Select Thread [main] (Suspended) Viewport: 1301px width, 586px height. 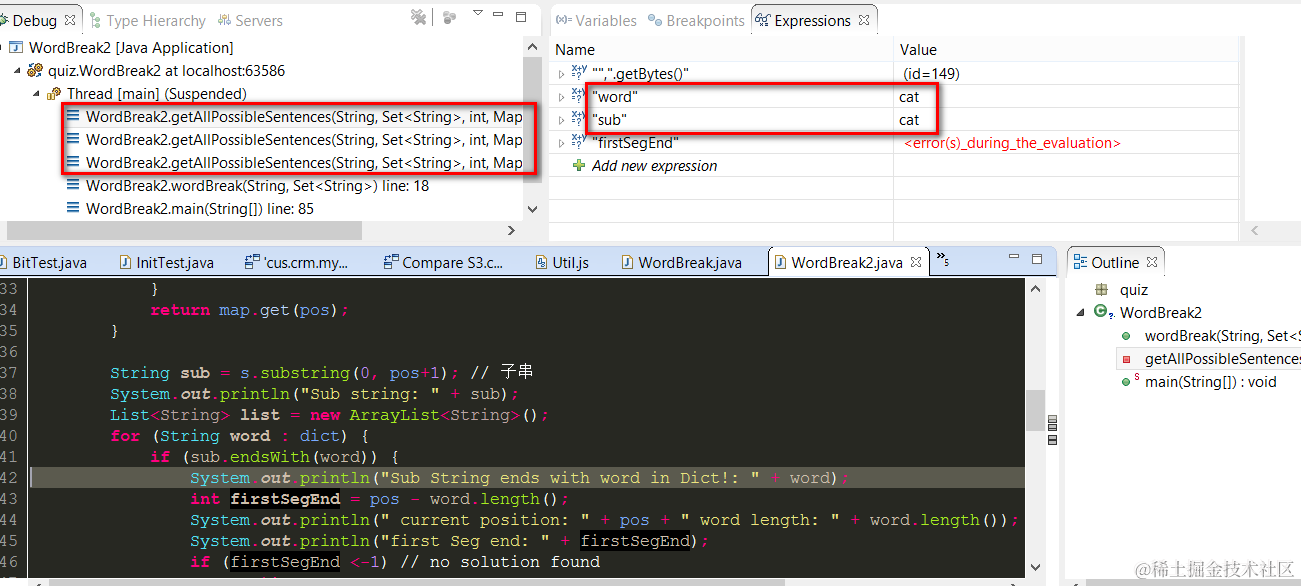coord(156,94)
